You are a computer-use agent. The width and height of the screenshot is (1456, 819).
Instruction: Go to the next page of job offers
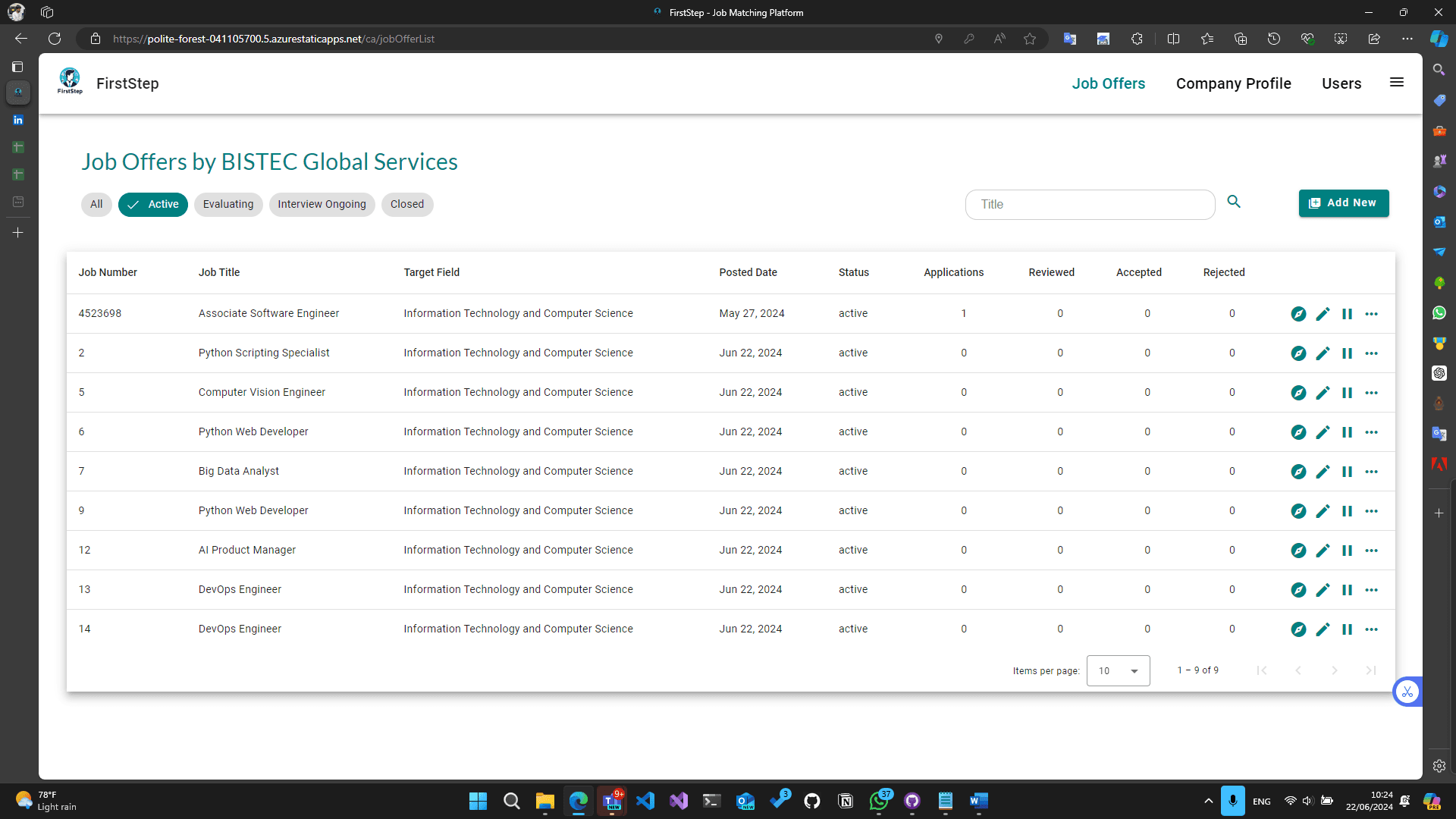click(x=1335, y=670)
